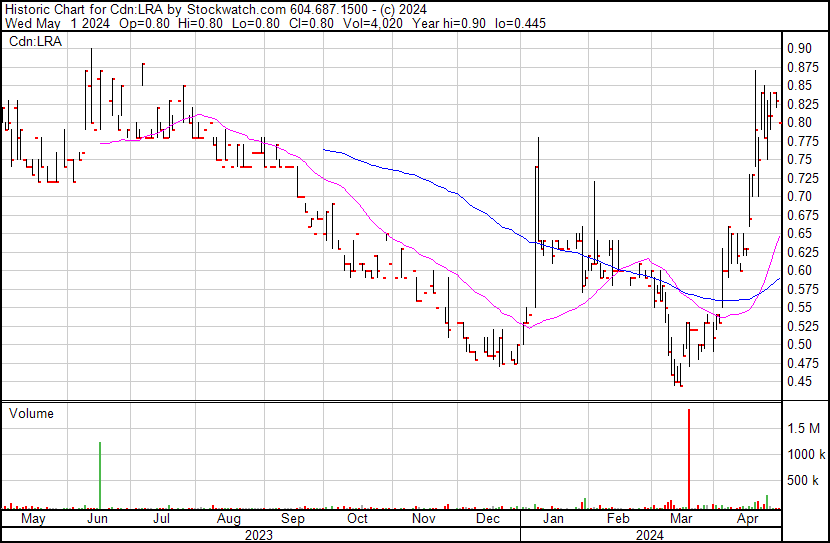Select the 0.475 price axis label
Image resolution: width=830 pixels, height=543 pixels.
[x=803, y=364]
